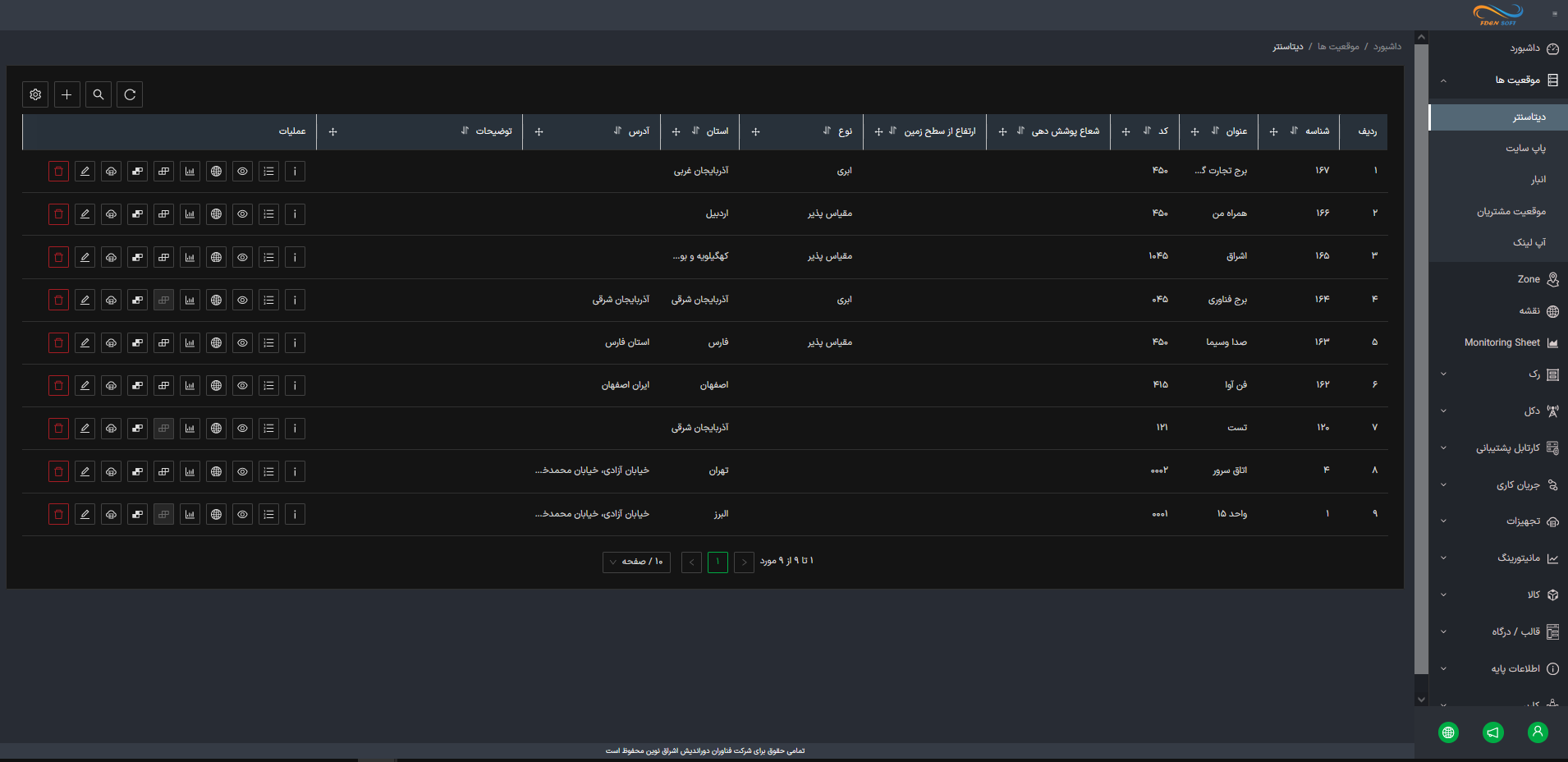Screen dimensions: 1568x762
Task: Click the green megaphone icon in sidebar footer
Action: (x=1492, y=732)
